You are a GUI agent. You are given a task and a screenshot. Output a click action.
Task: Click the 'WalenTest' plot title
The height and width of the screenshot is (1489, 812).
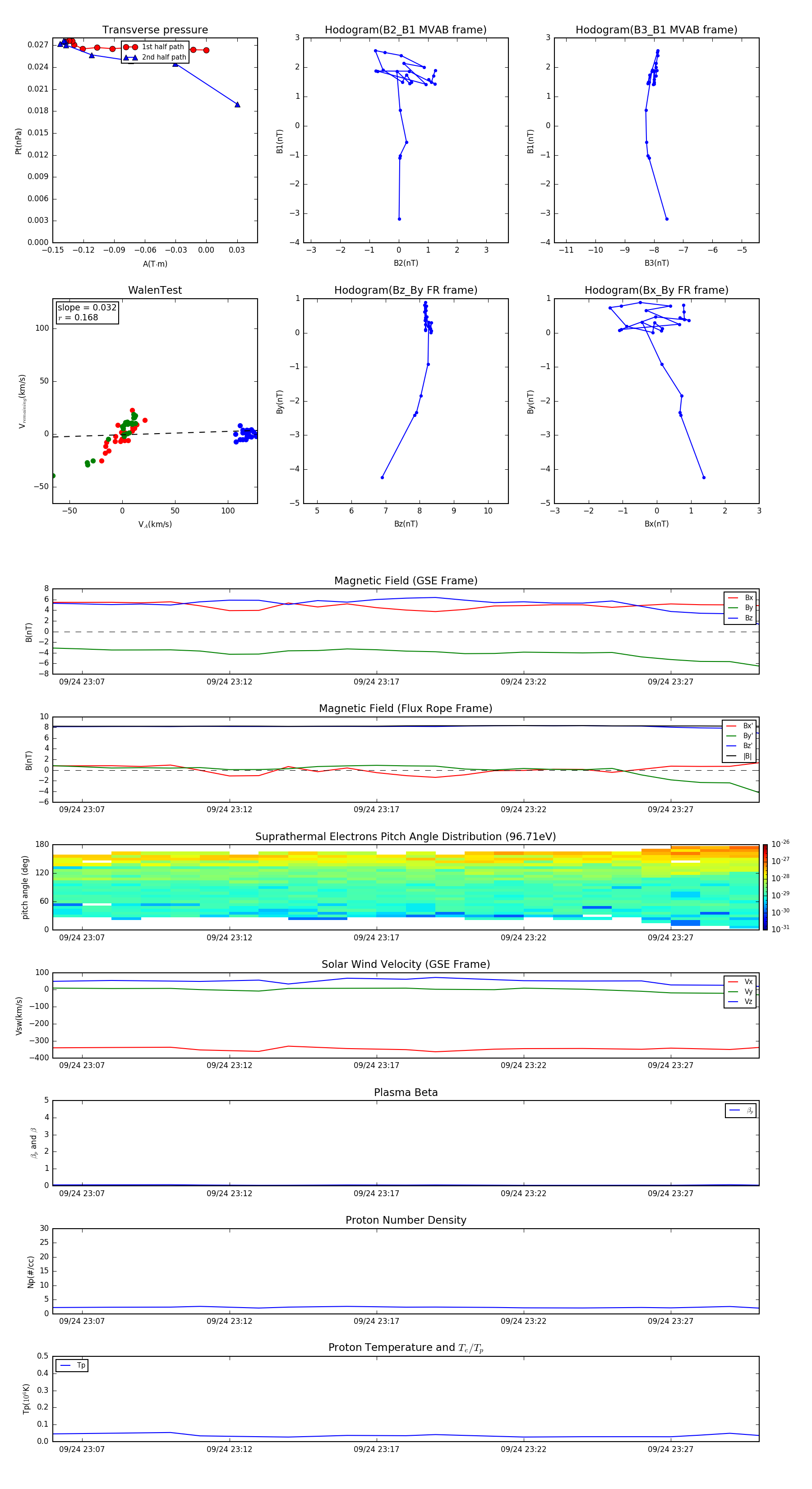pyautogui.click(x=155, y=290)
